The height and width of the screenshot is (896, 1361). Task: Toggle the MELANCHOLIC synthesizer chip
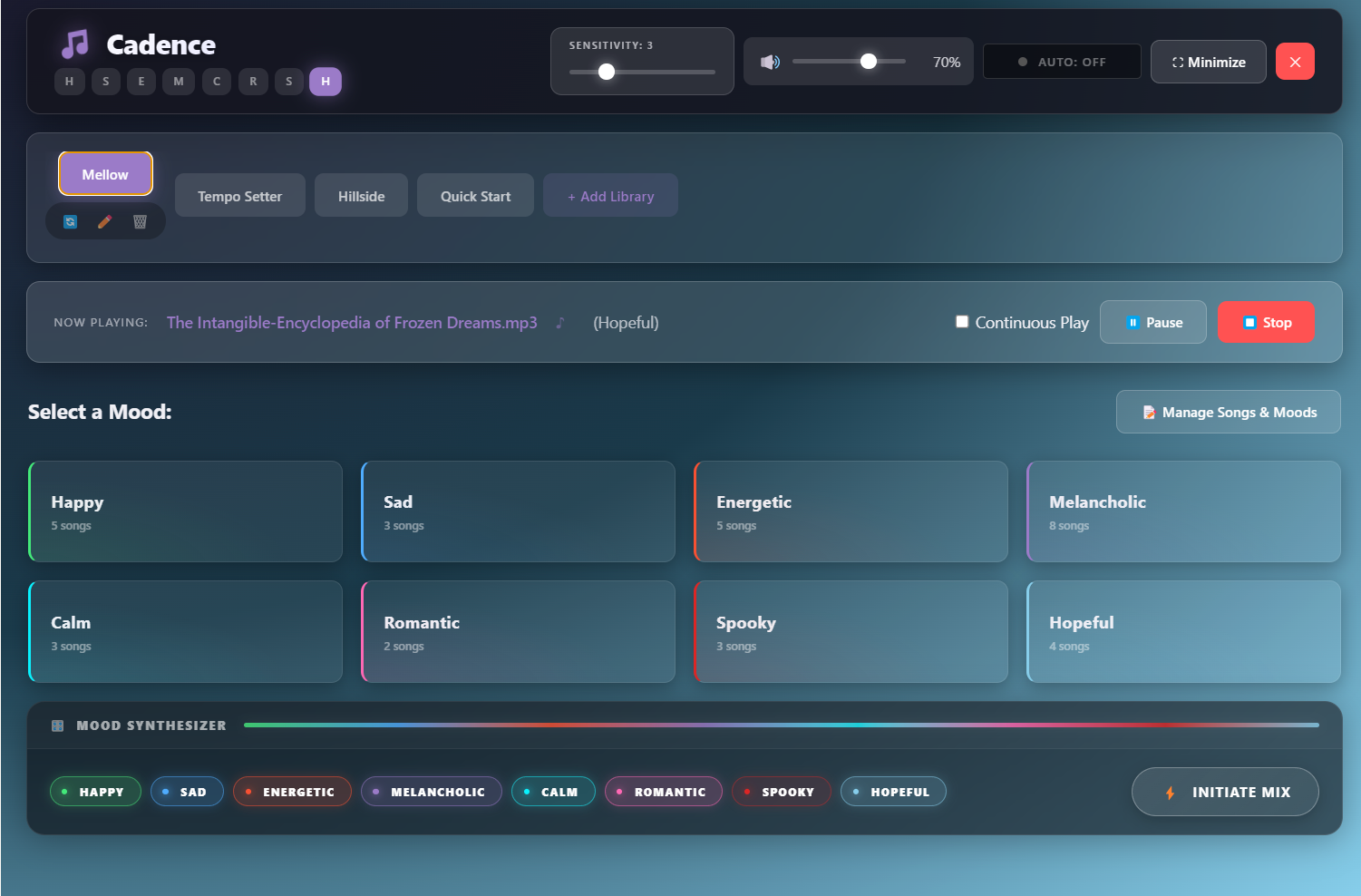coord(432,792)
